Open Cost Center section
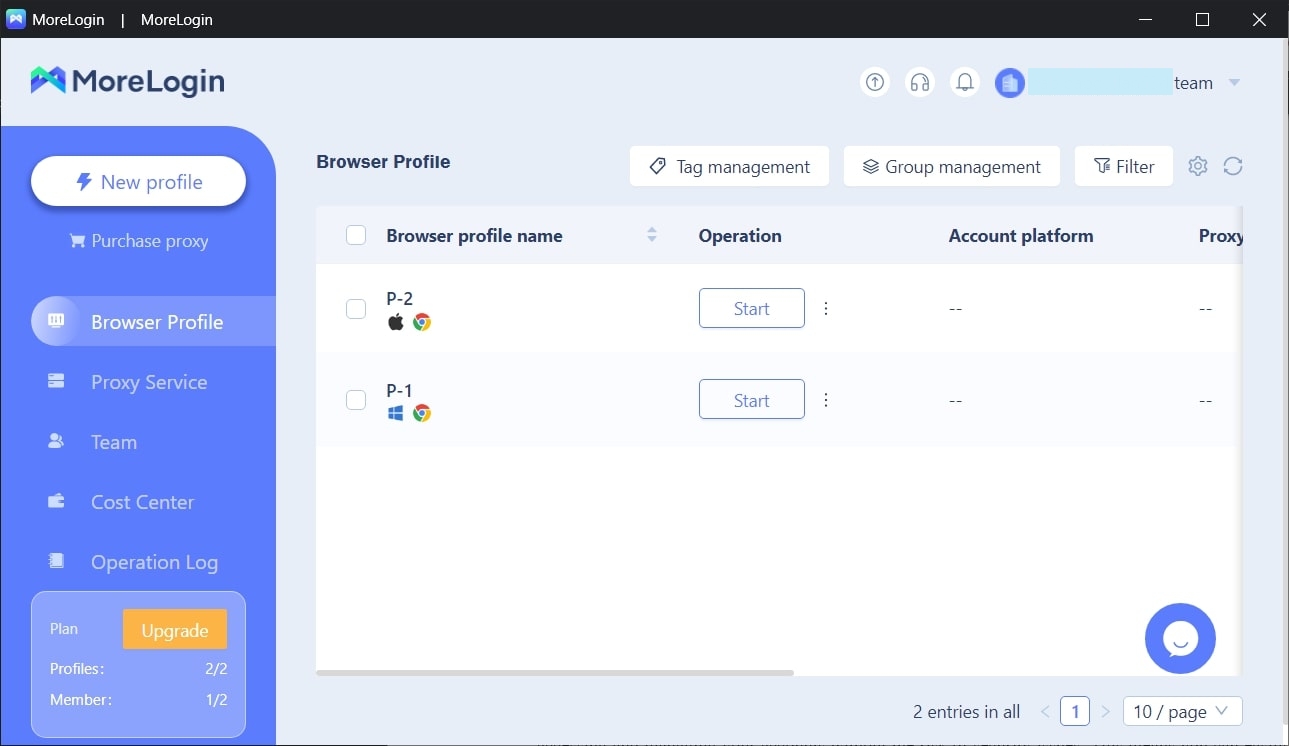 [x=142, y=502]
